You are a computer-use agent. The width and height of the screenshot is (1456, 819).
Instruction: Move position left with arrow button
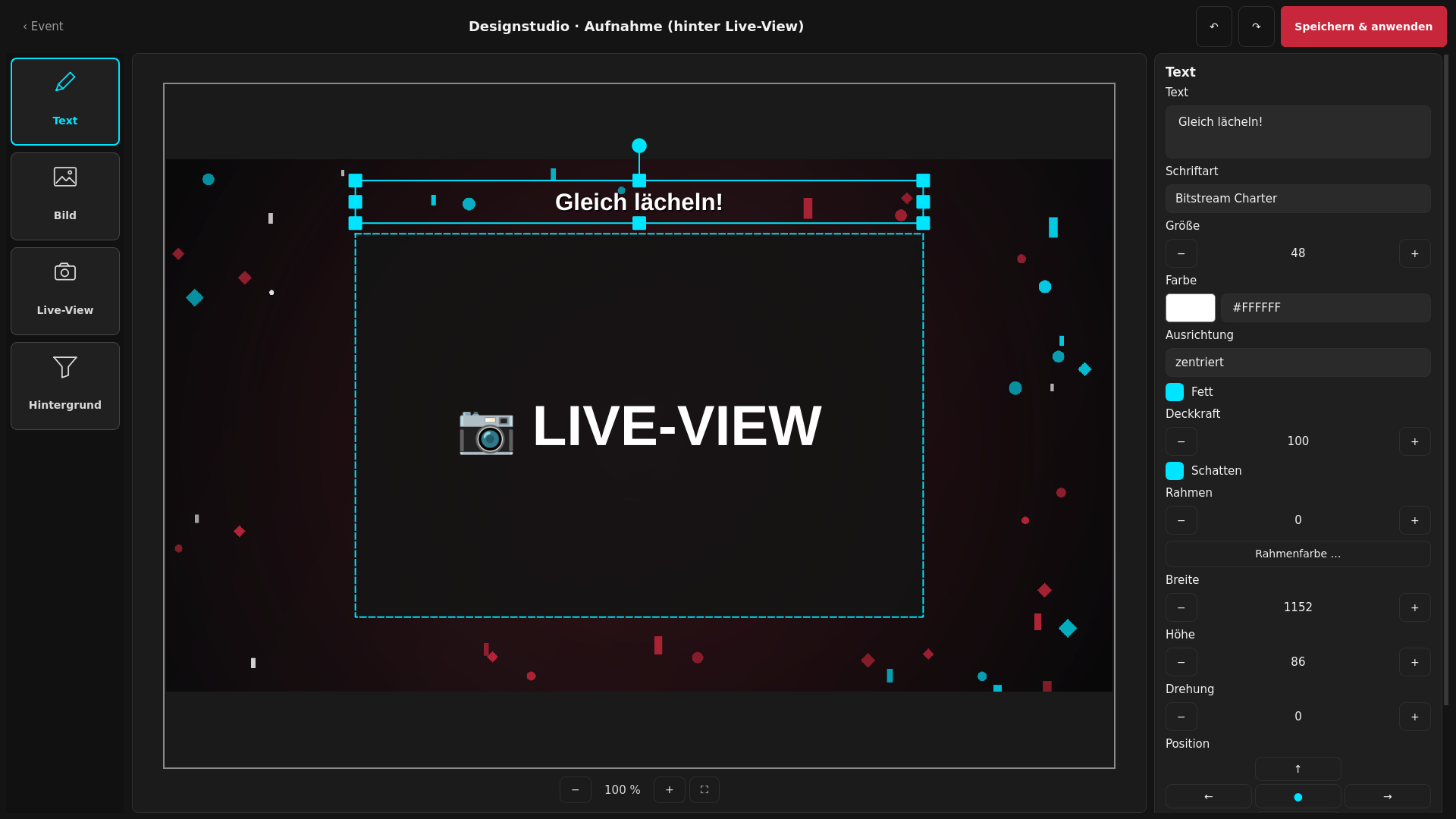1209,796
